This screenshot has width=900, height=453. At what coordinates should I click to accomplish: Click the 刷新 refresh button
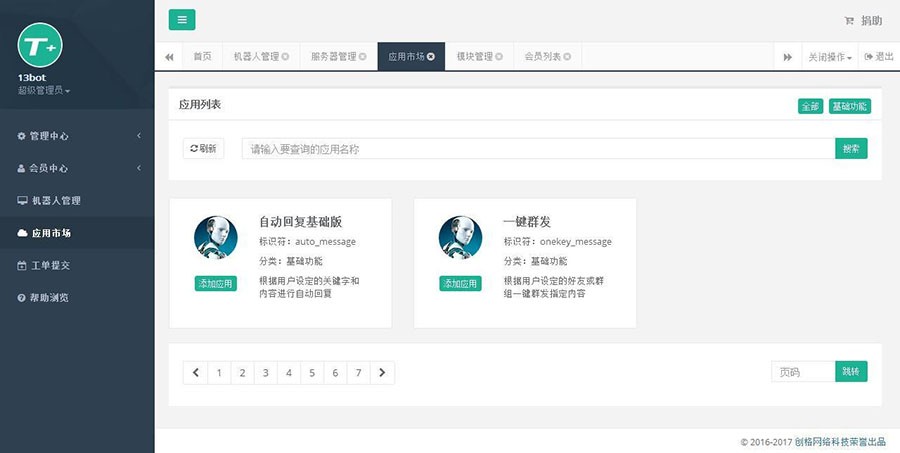pyautogui.click(x=203, y=149)
